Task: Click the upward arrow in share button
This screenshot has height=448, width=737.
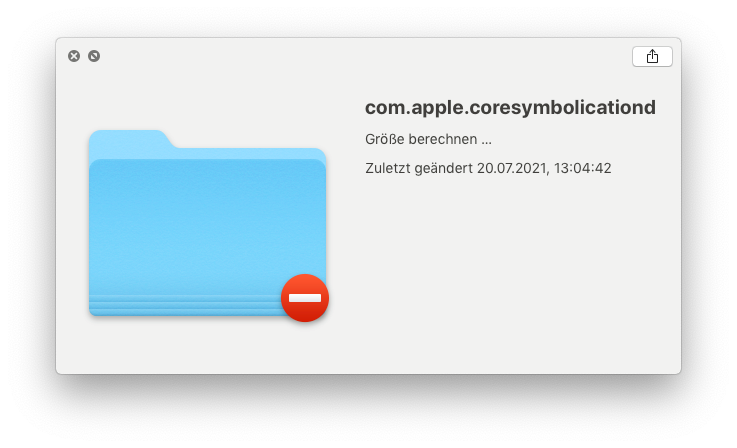Action: point(652,56)
